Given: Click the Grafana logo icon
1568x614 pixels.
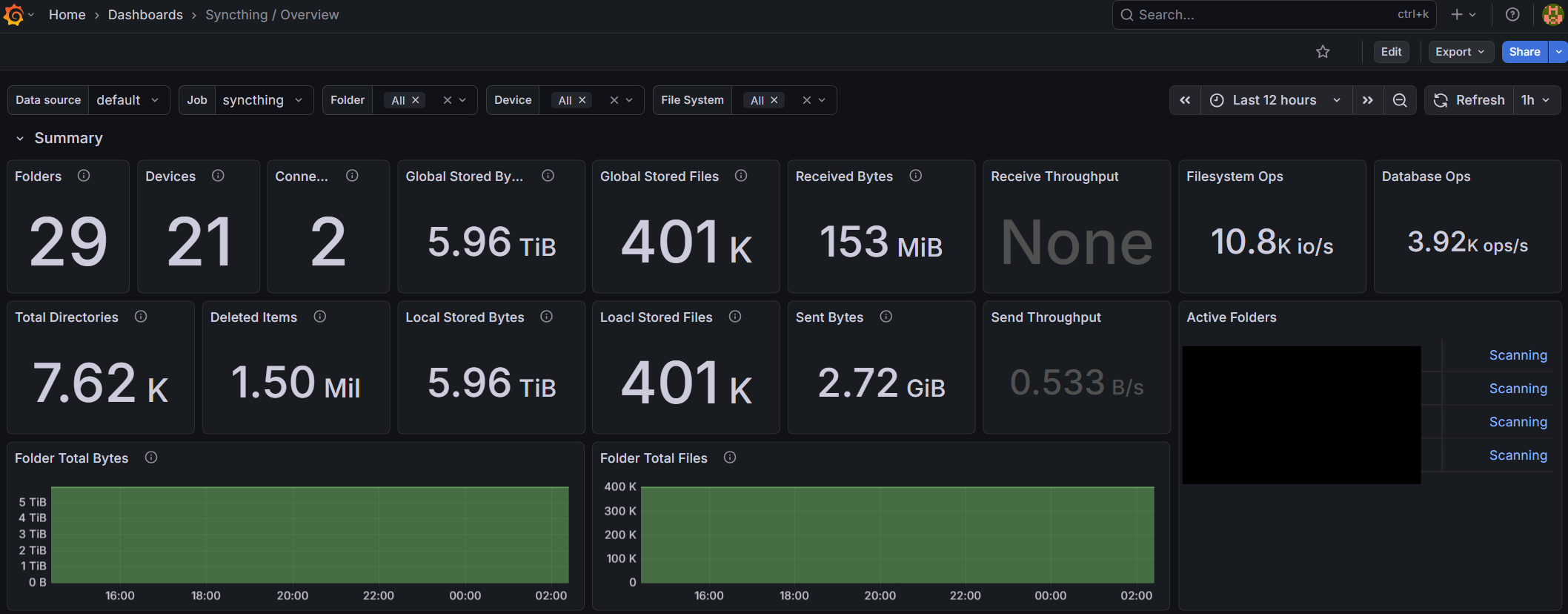Looking at the screenshot, I should coord(13,15).
